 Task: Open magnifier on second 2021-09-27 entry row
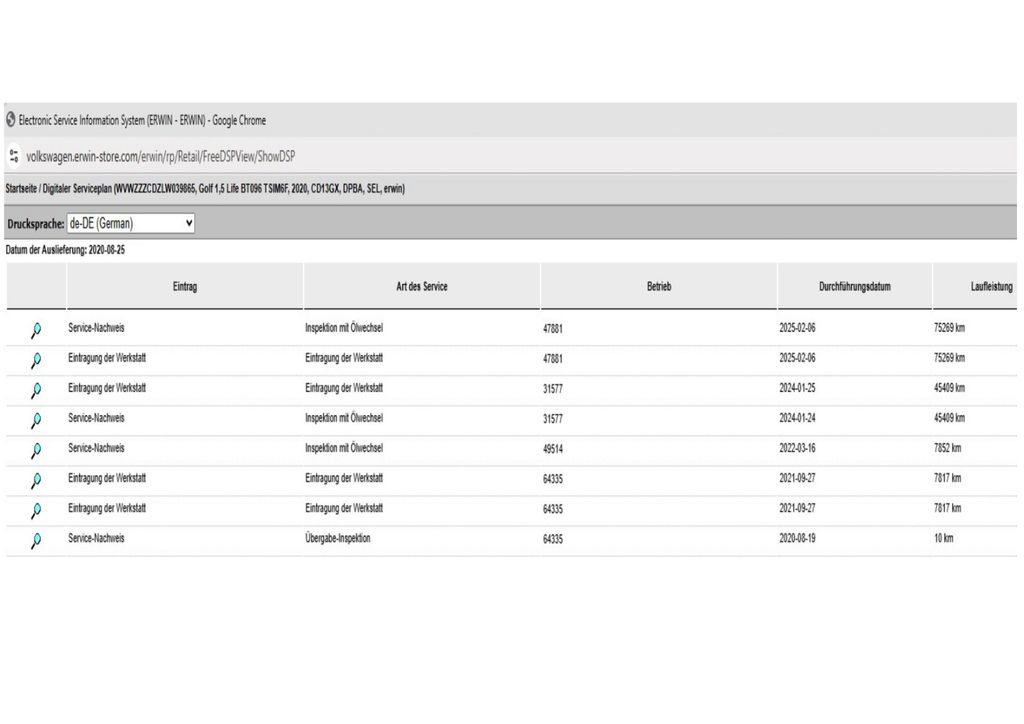coord(36,511)
